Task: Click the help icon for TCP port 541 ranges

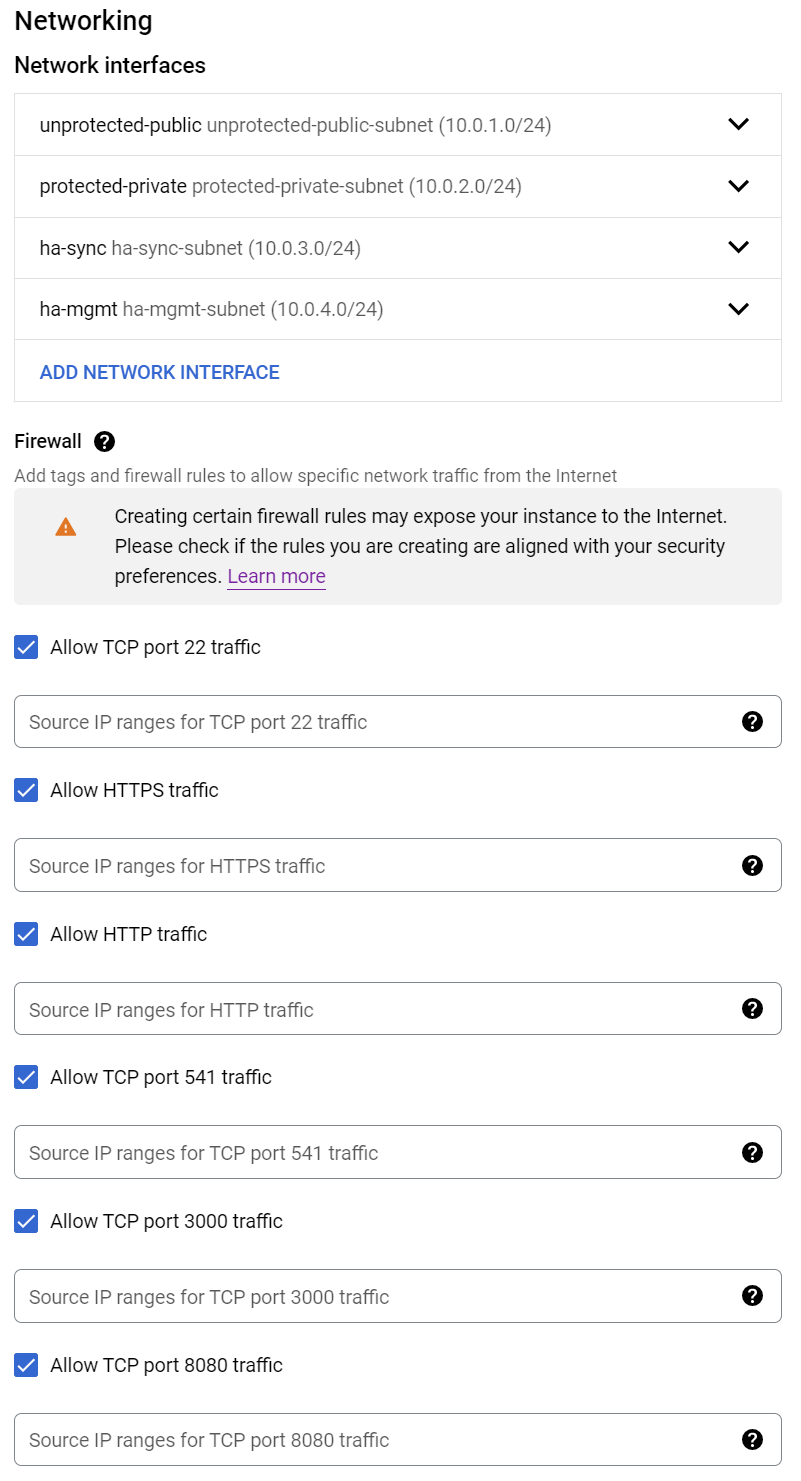Action: (x=753, y=1152)
